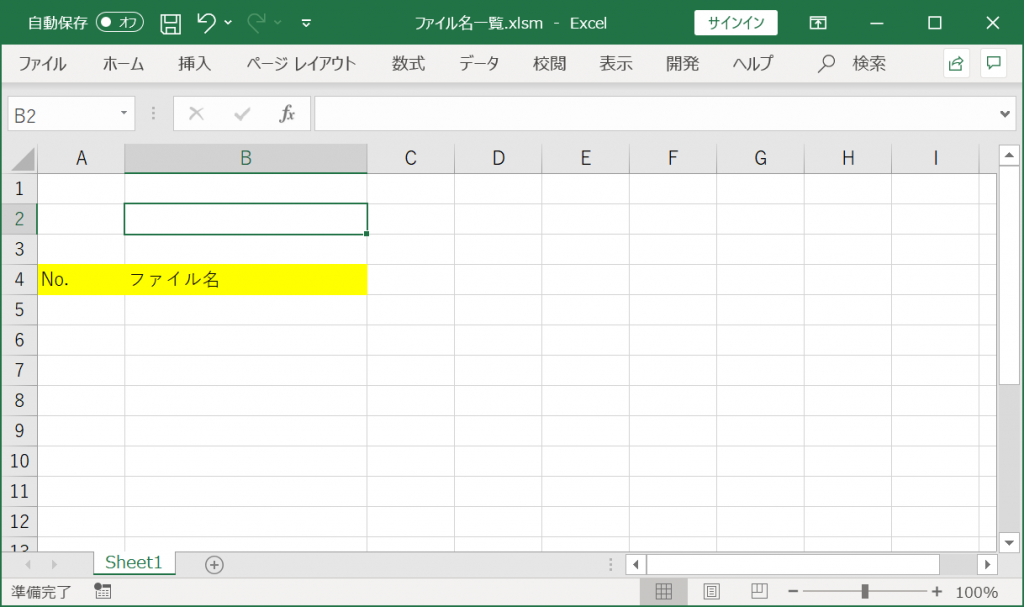Click horizontal scrollbar left arrow
1024x607 pixels.
(635, 564)
